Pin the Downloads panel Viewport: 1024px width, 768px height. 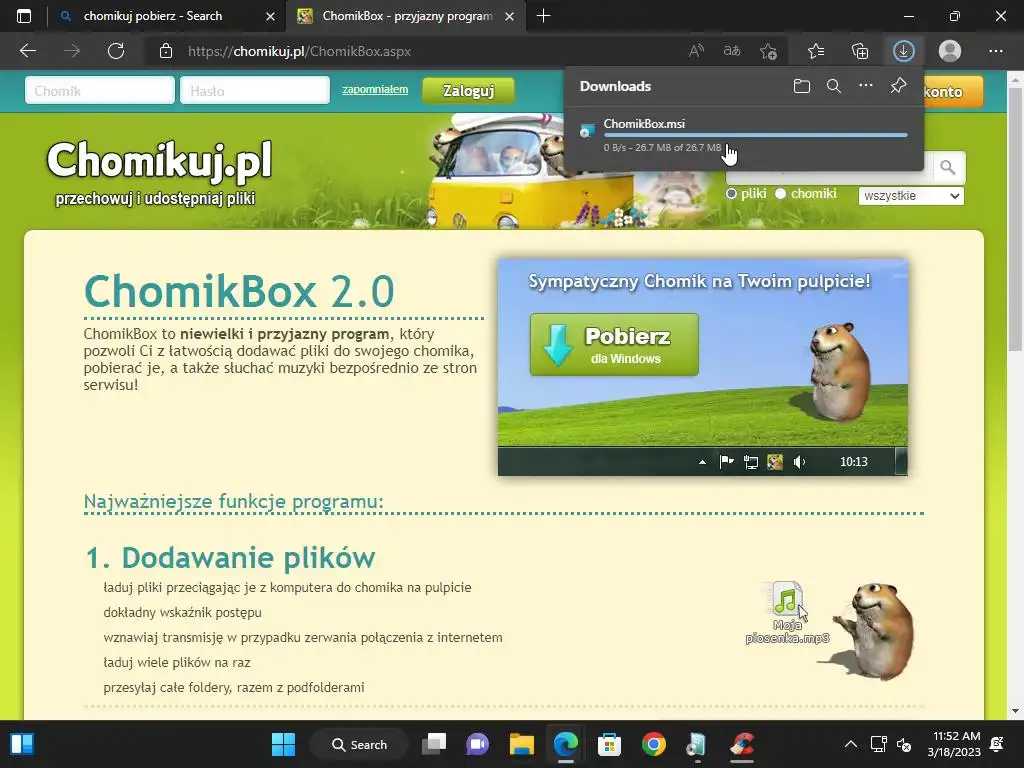tap(899, 86)
